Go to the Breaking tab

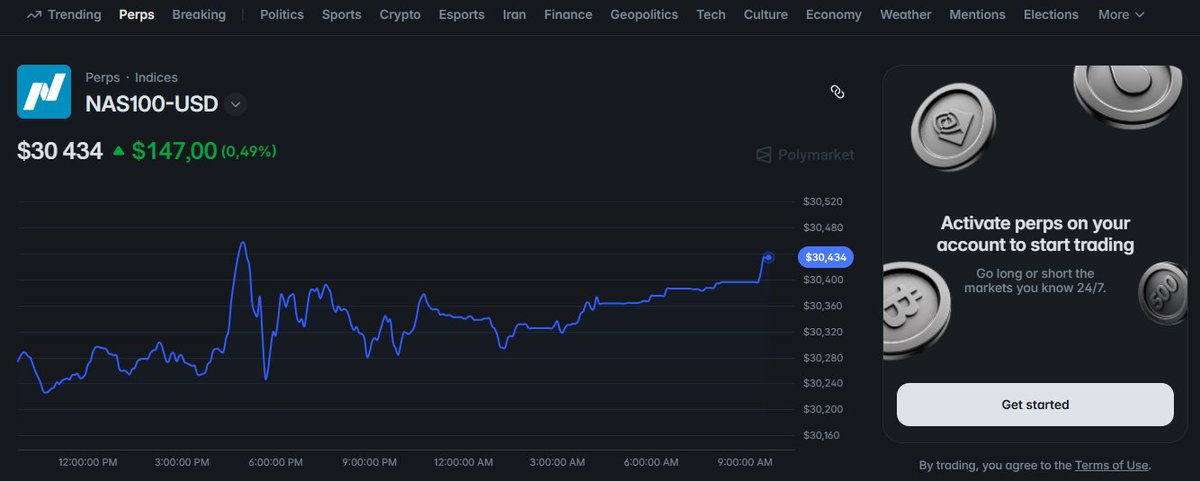point(199,15)
